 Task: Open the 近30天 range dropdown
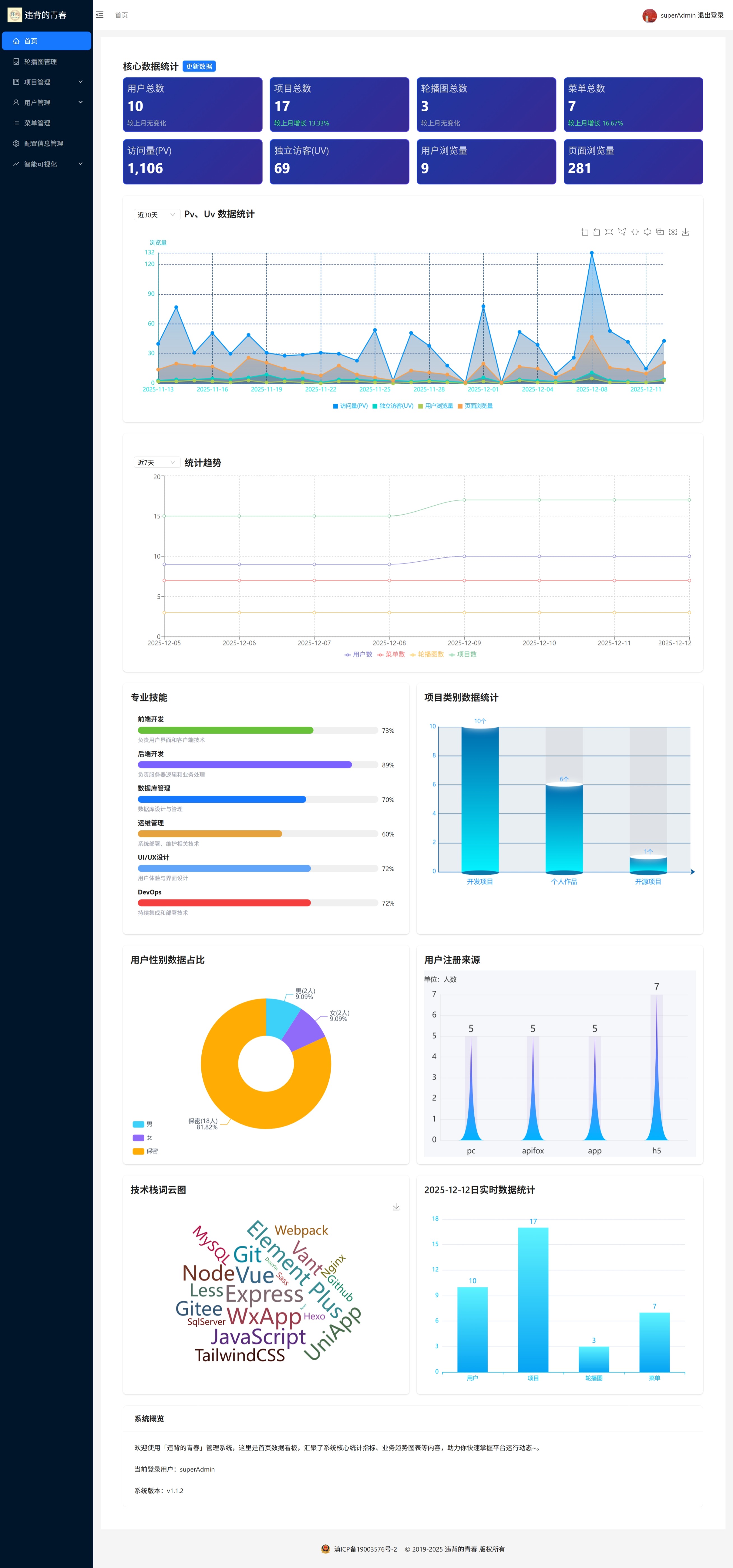click(x=156, y=215)
